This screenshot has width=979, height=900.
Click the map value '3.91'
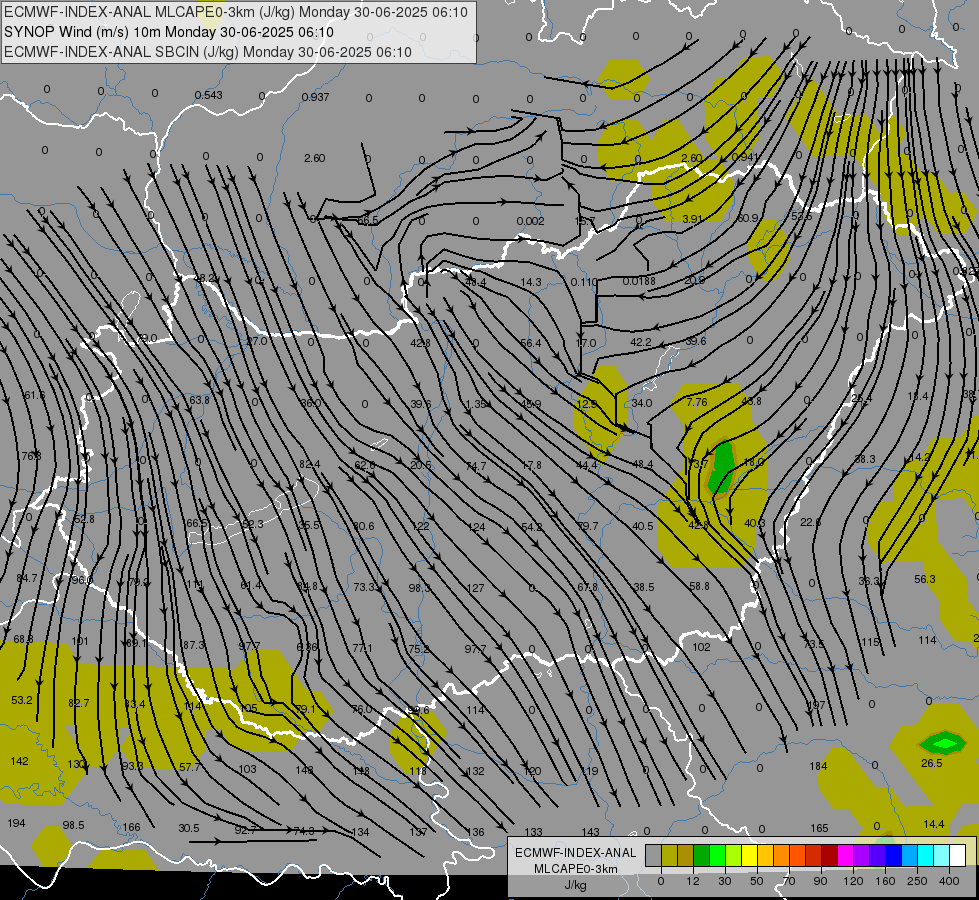pos(692,219)
